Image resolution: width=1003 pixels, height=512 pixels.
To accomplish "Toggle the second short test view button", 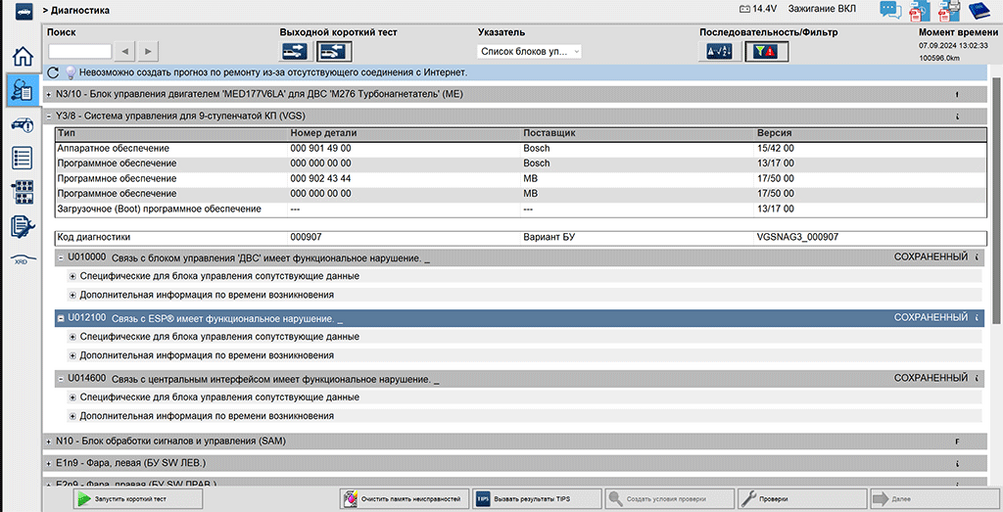I will pos(333,51).
